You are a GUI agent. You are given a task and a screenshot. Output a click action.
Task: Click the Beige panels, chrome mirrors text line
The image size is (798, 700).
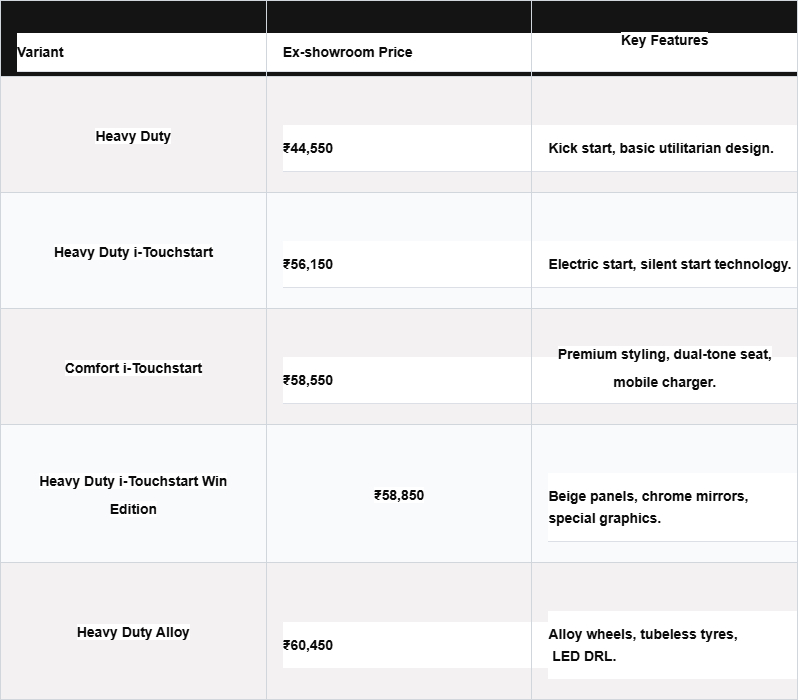pyautogui.click(x=647, y=496)
